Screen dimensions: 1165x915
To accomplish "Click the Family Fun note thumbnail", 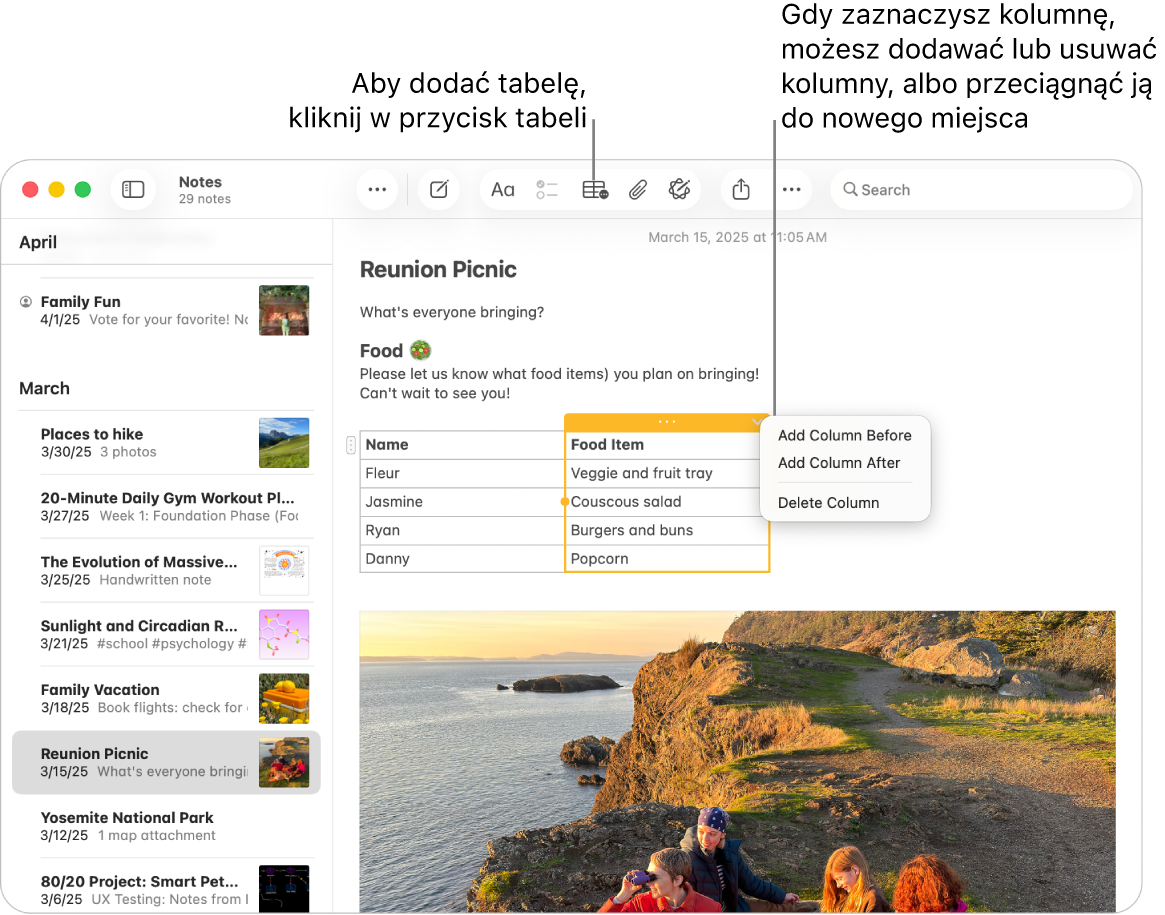I will click(x=284, y=310).
